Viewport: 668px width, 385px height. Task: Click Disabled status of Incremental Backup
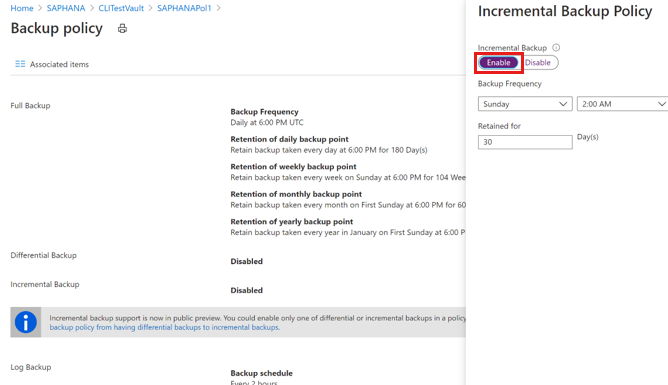tap(247, 290)
